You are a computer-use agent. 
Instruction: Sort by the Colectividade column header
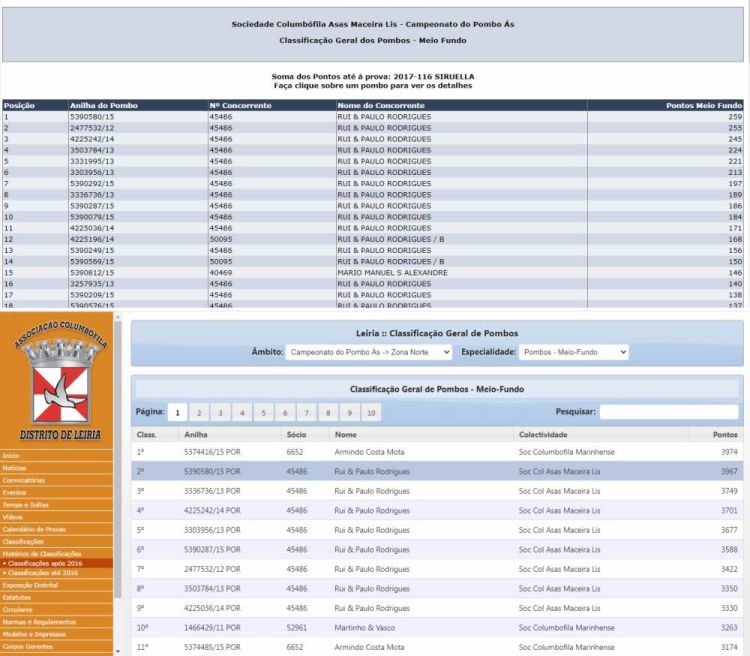[543, 434]
